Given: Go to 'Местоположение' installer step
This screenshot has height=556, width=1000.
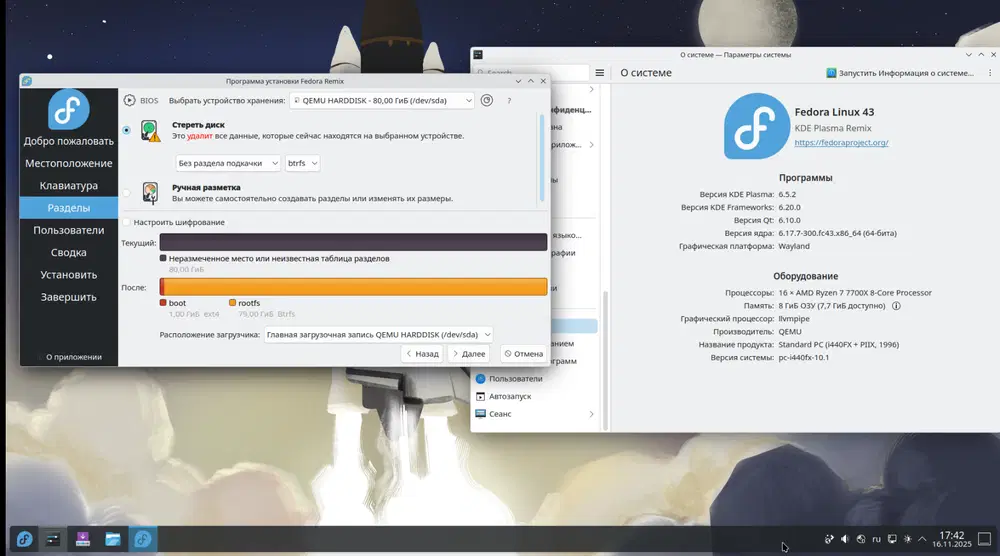Looking at the screenshot, I should click(68, 163).
